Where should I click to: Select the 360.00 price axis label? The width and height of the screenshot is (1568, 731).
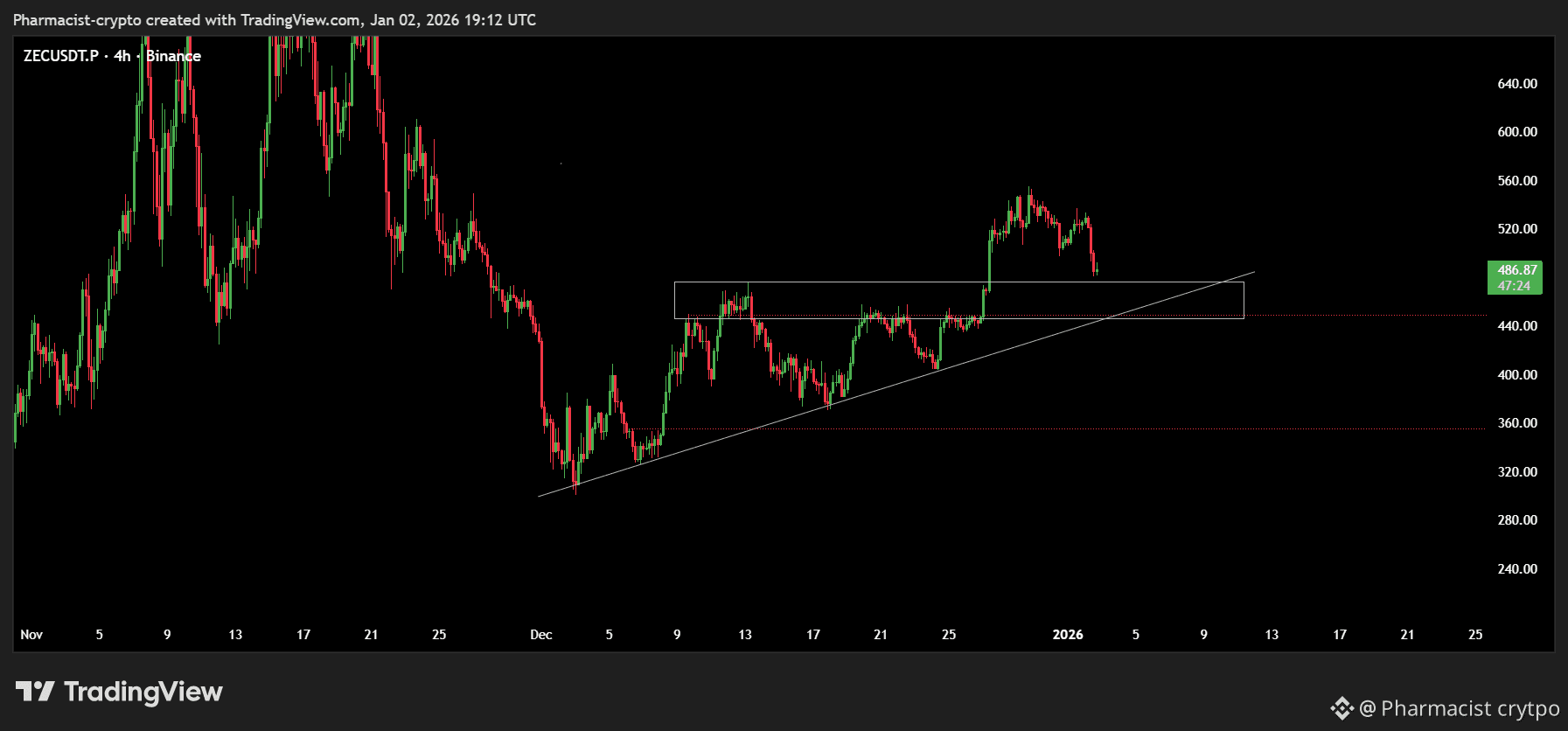(1517, 423)
